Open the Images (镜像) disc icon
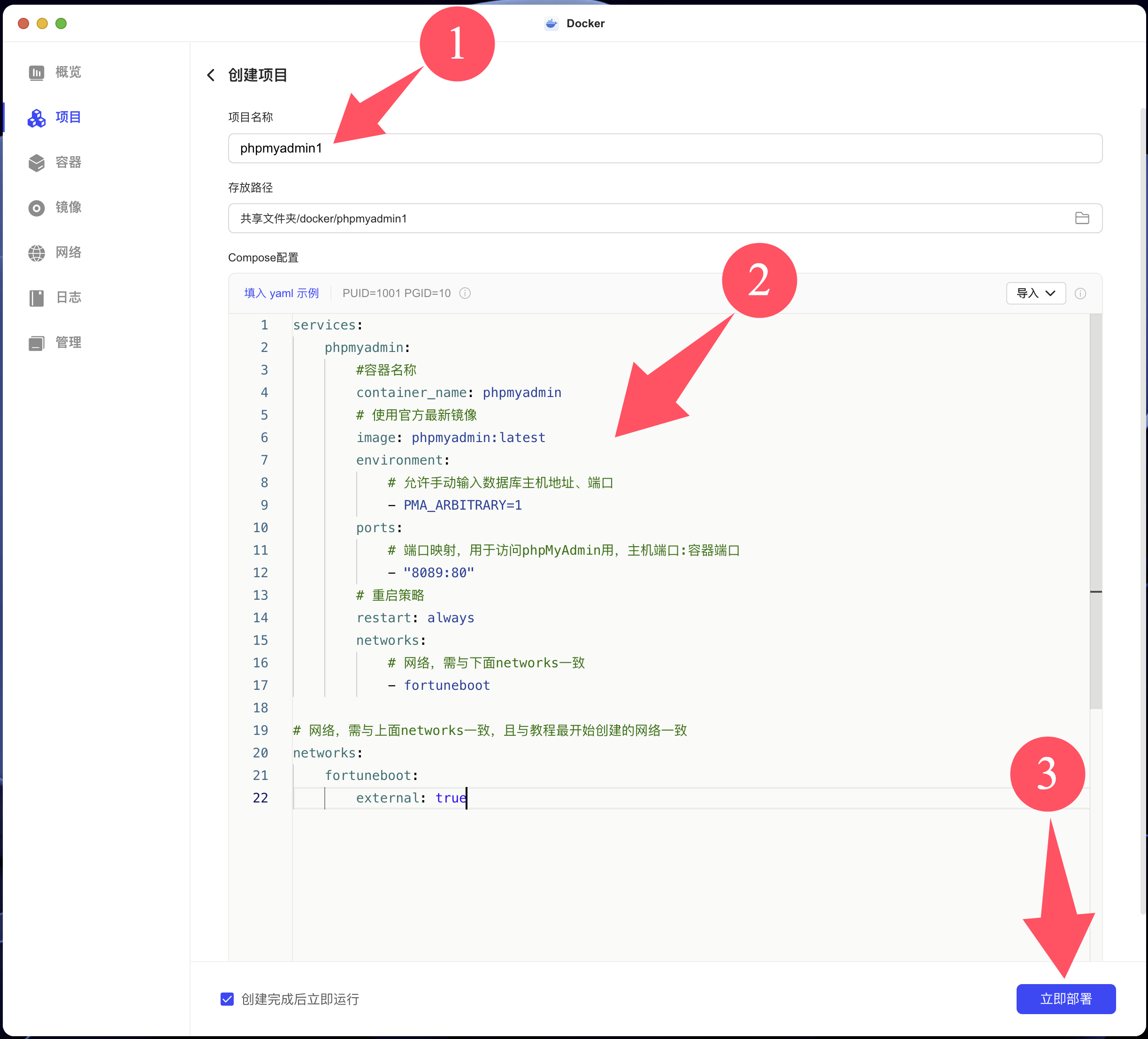The width and height of the screenshot is (1148, 1039). (37, 208)
